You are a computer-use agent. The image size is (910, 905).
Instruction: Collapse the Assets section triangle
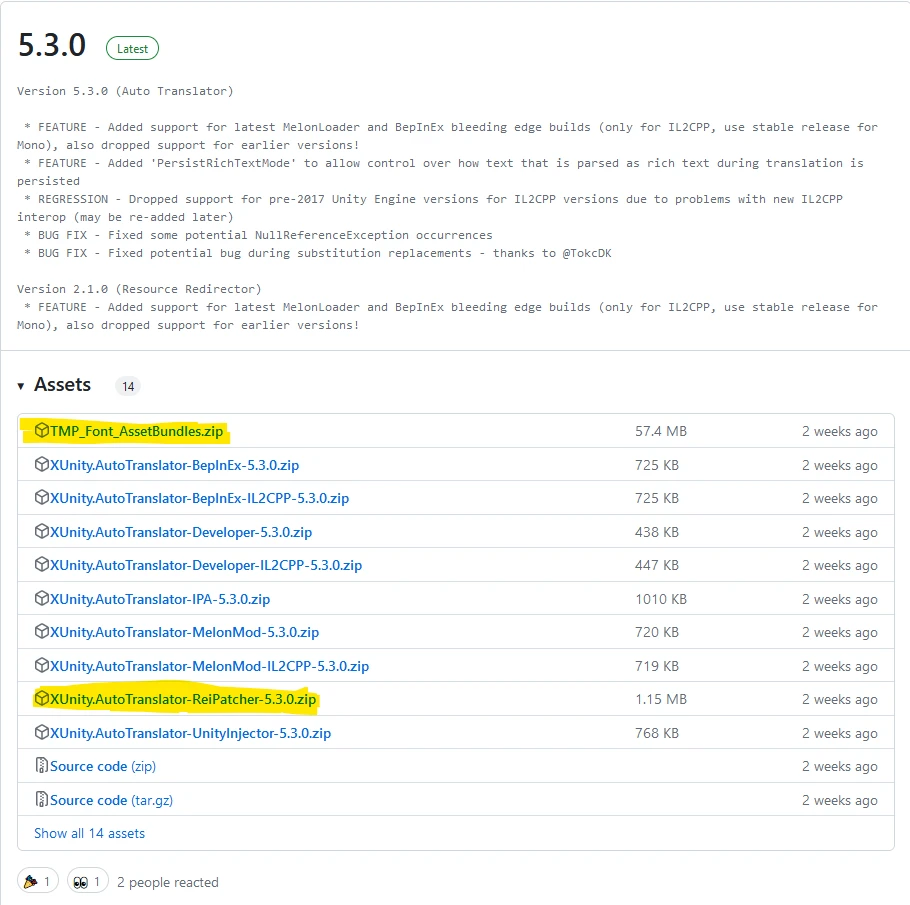[21, 386]
